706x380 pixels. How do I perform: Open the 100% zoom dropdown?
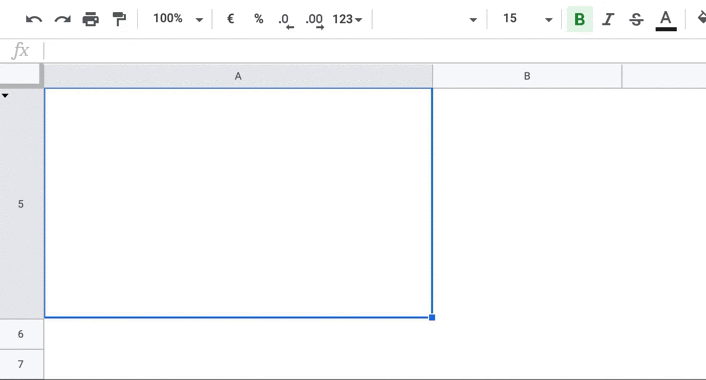click(178, 19)
